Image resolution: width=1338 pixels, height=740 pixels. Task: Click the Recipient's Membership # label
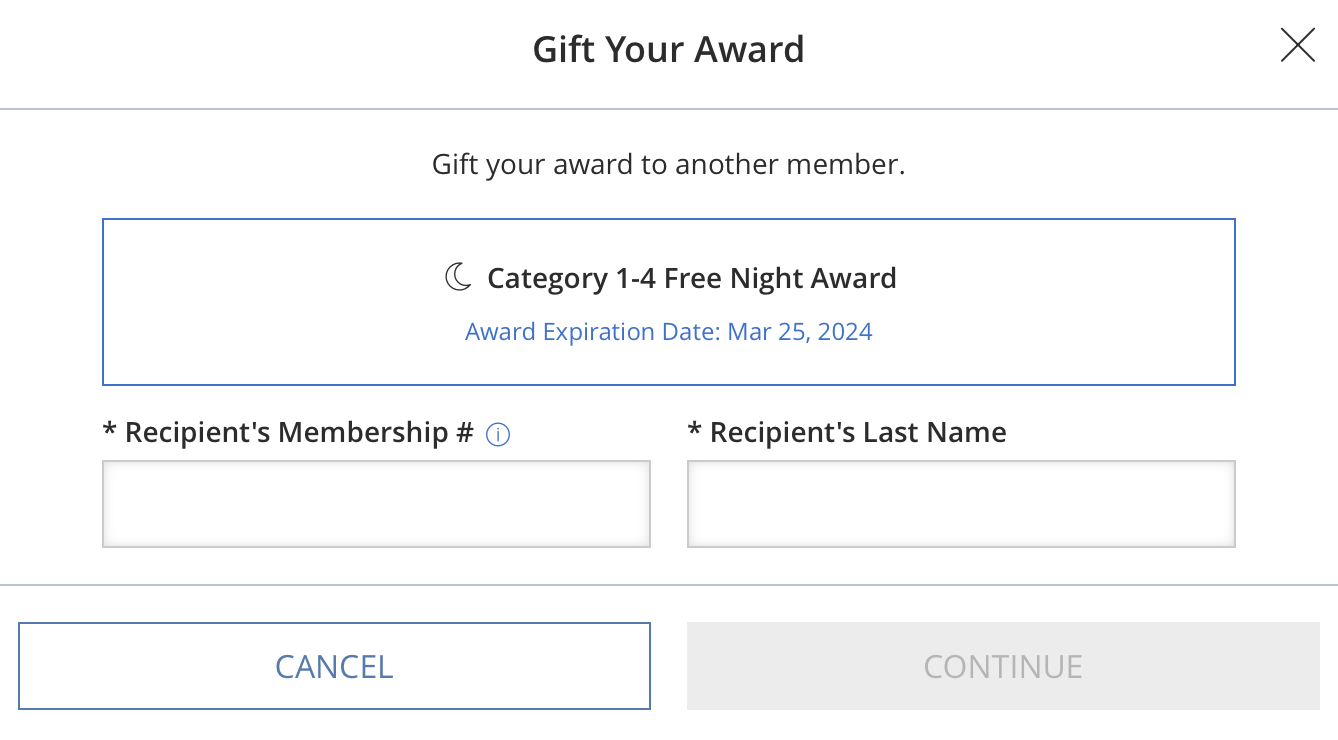click(288, 432)
